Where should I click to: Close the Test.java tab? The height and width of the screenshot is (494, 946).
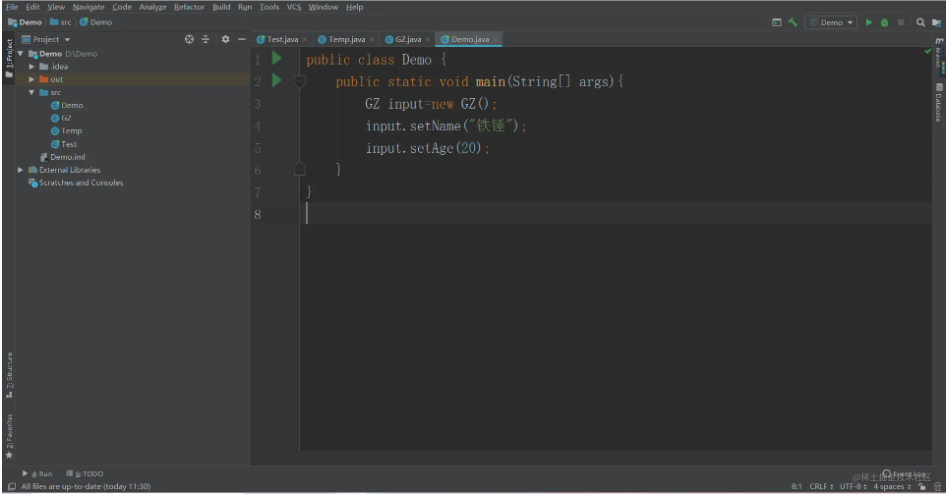[x=305, y=40]
